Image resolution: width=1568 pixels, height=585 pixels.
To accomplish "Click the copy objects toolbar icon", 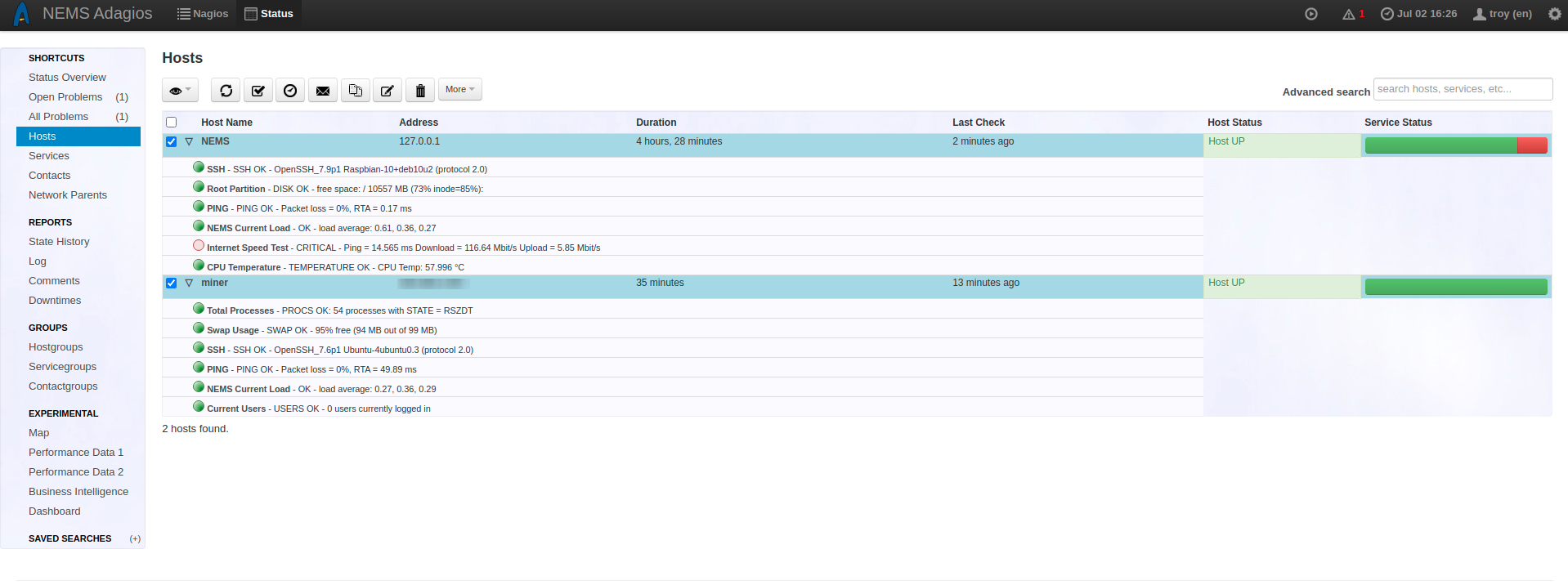I will (355, 90).
